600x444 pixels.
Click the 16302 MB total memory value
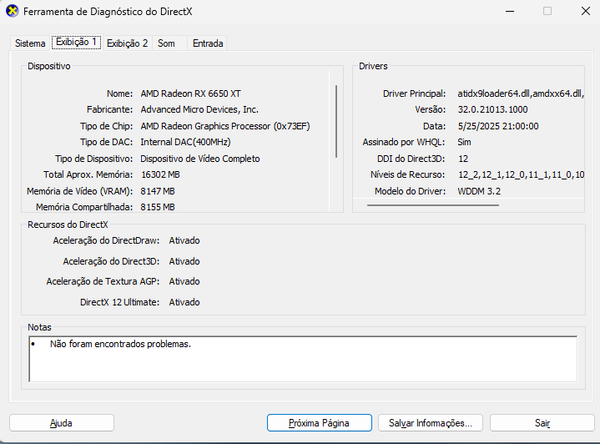(x=160, y=175)
